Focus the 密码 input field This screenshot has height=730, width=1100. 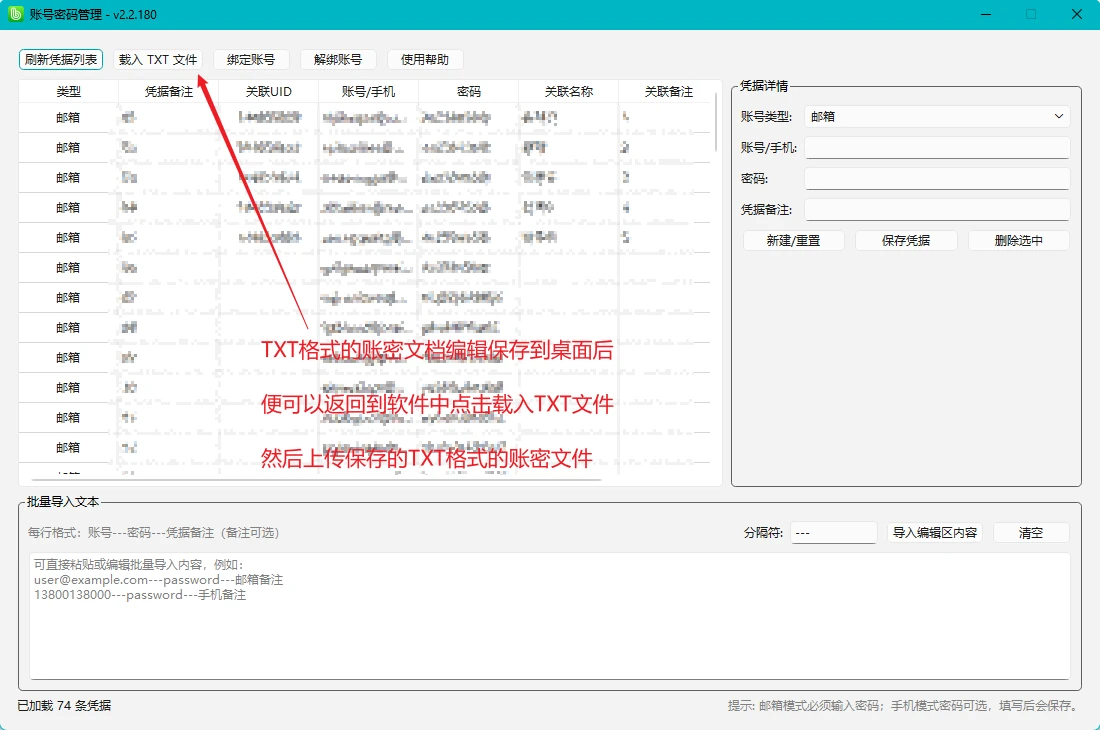[937, 178]
